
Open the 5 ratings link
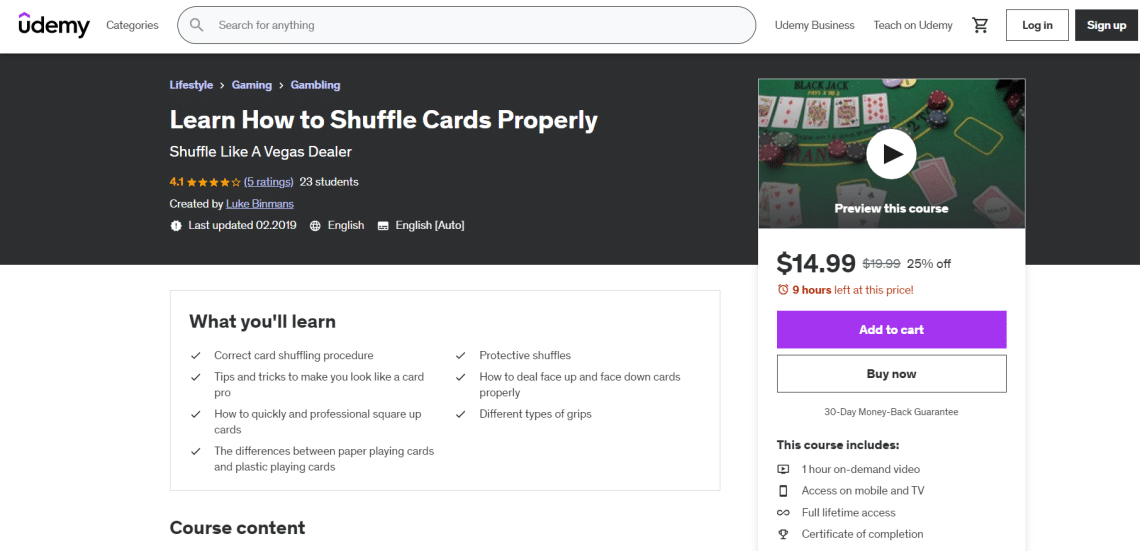[x=268, y=182]
